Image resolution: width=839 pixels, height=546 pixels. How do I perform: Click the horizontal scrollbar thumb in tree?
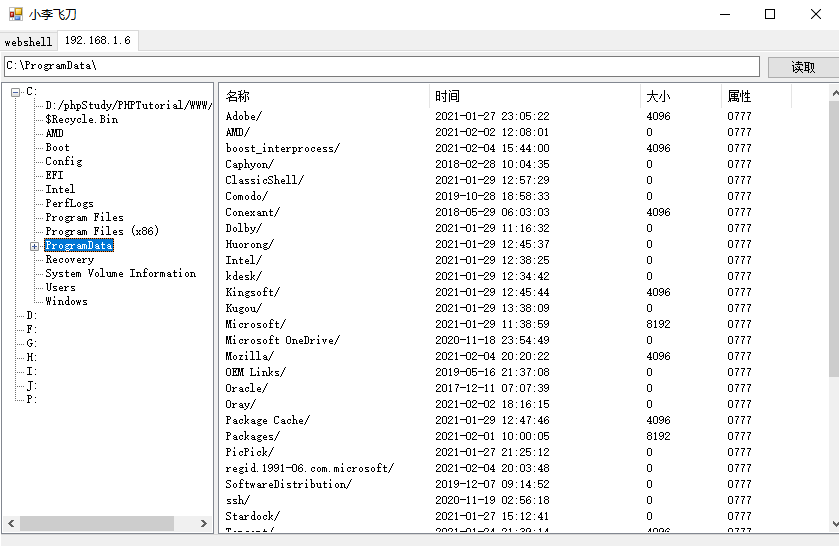(x=97, y=524)
